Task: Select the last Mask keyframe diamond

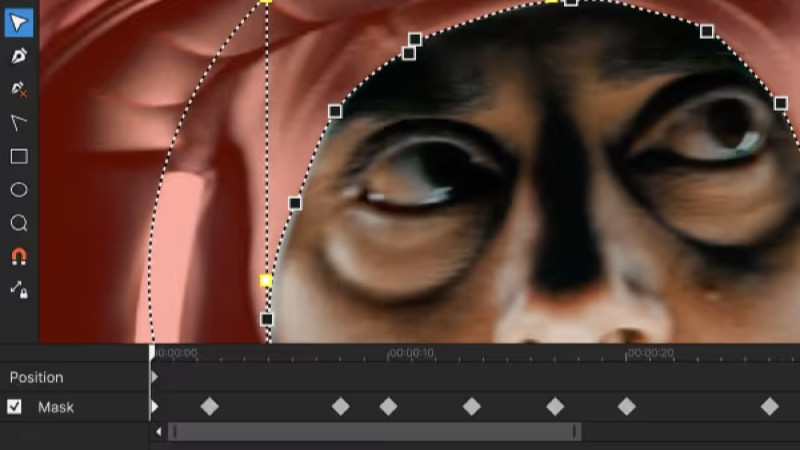Action: (x=769, y=407)
